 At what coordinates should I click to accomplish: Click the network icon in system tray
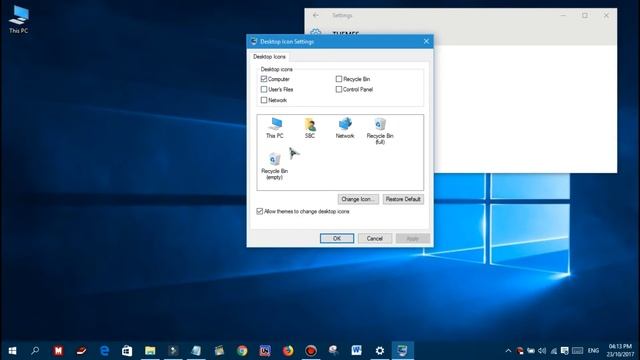click(x=553, y=351)
